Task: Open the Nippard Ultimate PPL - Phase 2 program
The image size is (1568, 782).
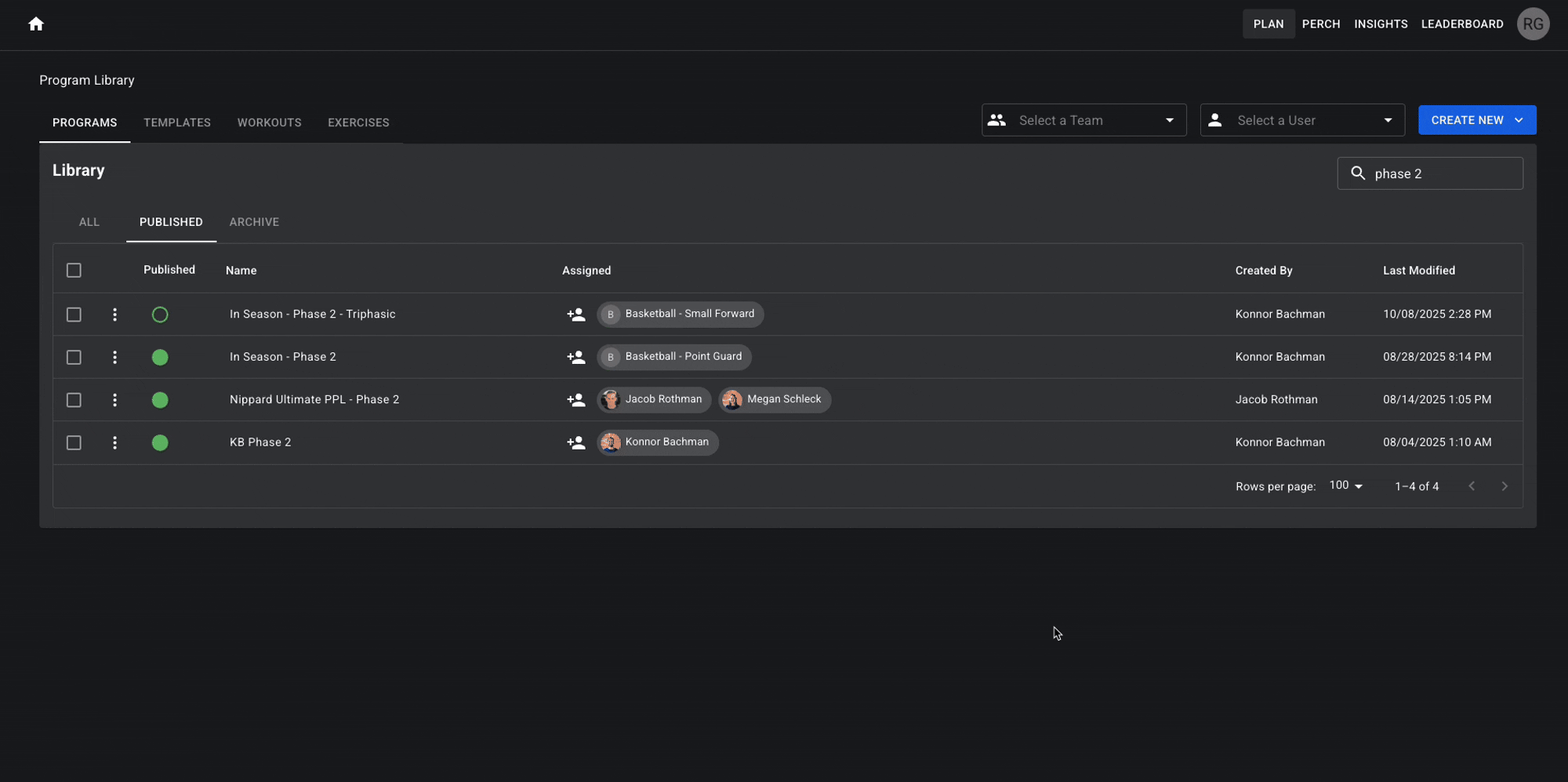Action: click(x=314, y=399)
